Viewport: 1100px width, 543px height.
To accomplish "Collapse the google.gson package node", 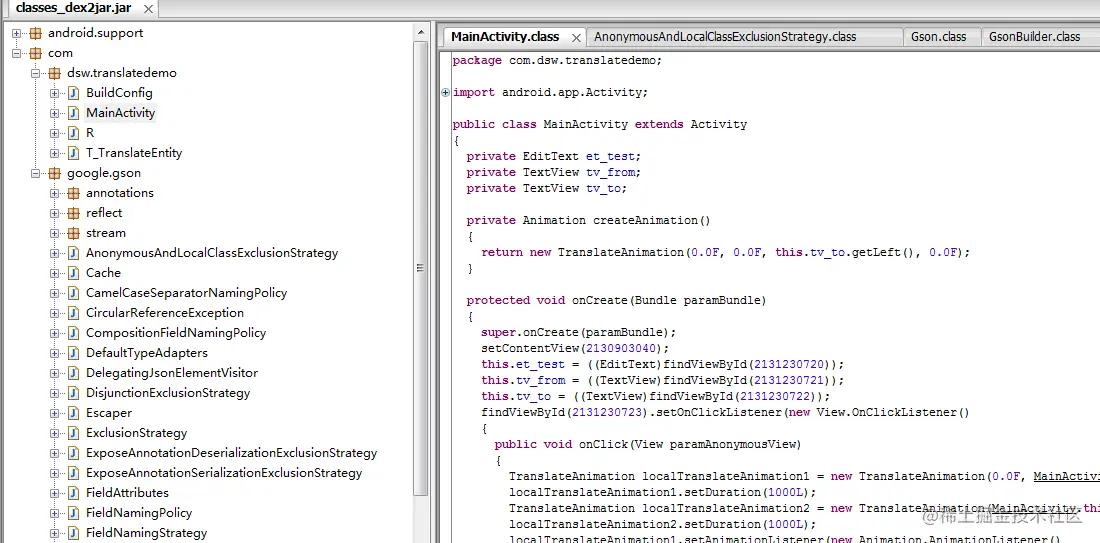I will pyautogui.click(x=36, y=173).
